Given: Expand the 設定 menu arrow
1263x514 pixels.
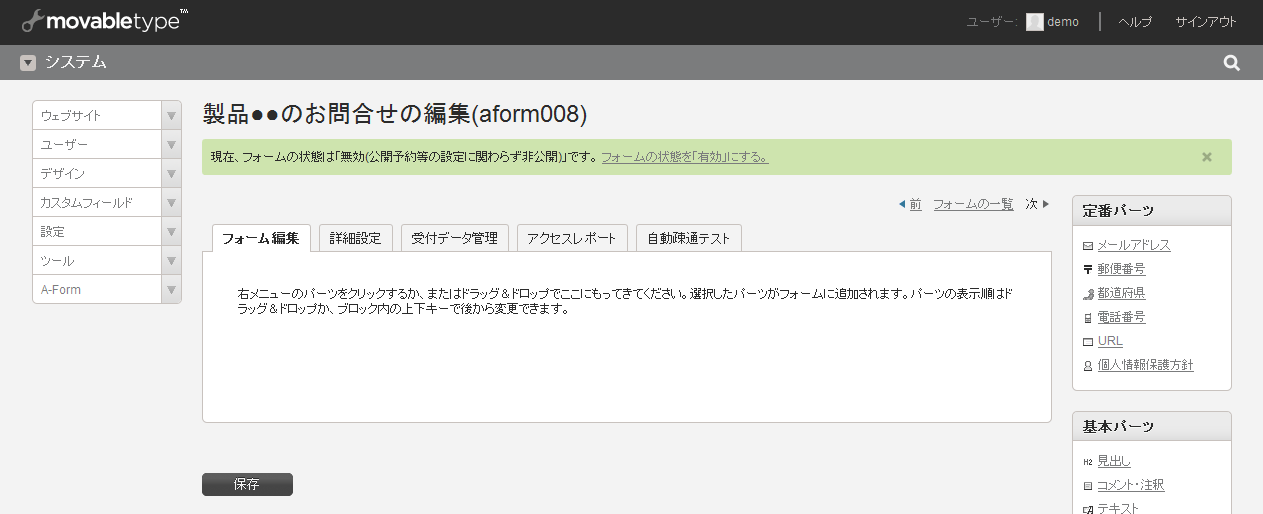Looking at the screenshot, I should 171,232.
